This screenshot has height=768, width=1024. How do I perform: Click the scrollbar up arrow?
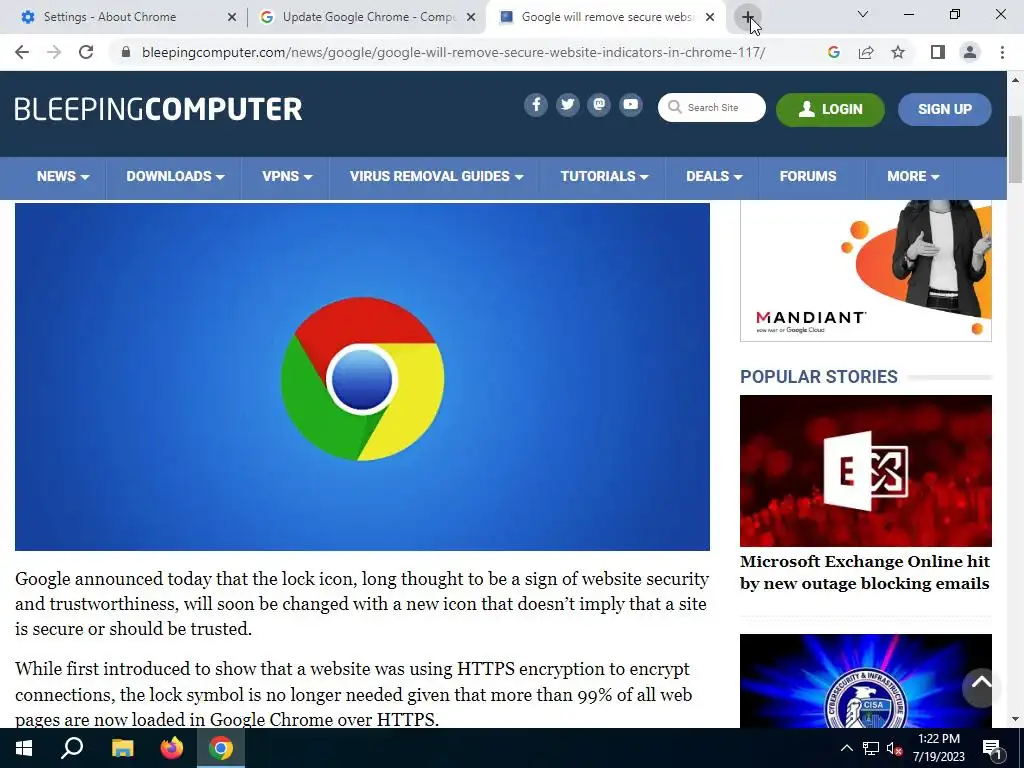(1015, 80)
